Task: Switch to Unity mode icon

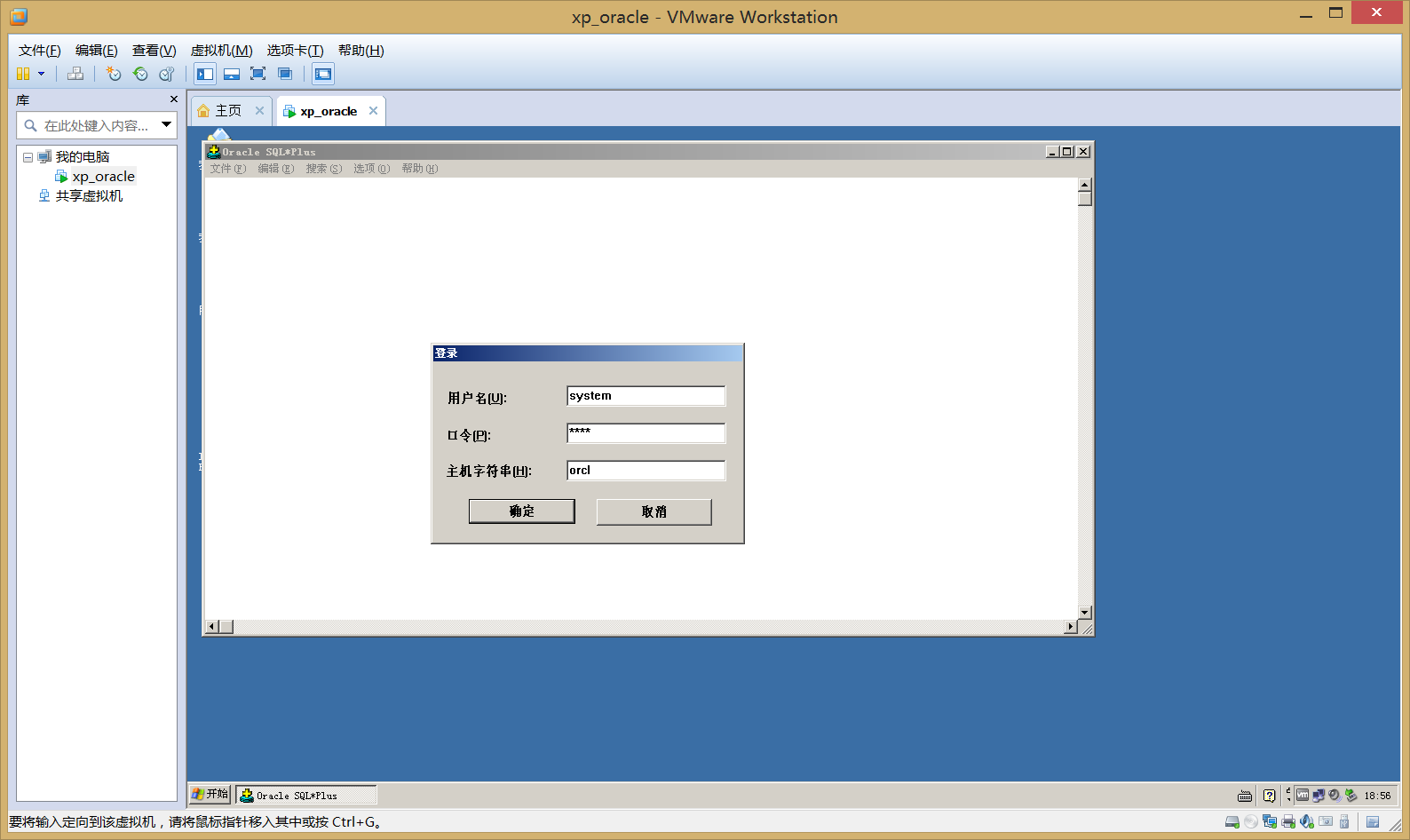Action: pos(284,74)
